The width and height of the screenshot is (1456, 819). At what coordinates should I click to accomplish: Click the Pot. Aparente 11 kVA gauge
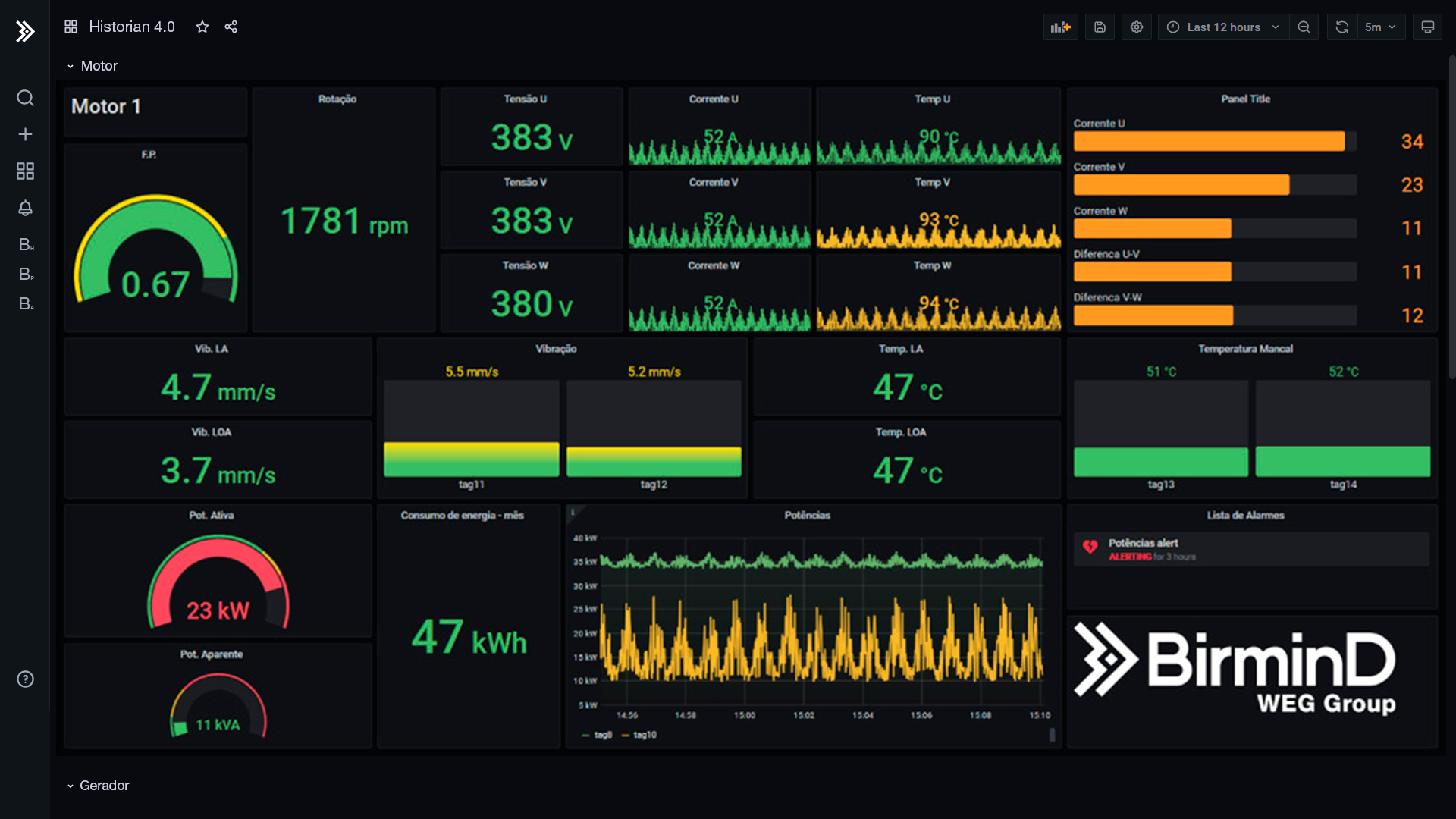point(218,707)
